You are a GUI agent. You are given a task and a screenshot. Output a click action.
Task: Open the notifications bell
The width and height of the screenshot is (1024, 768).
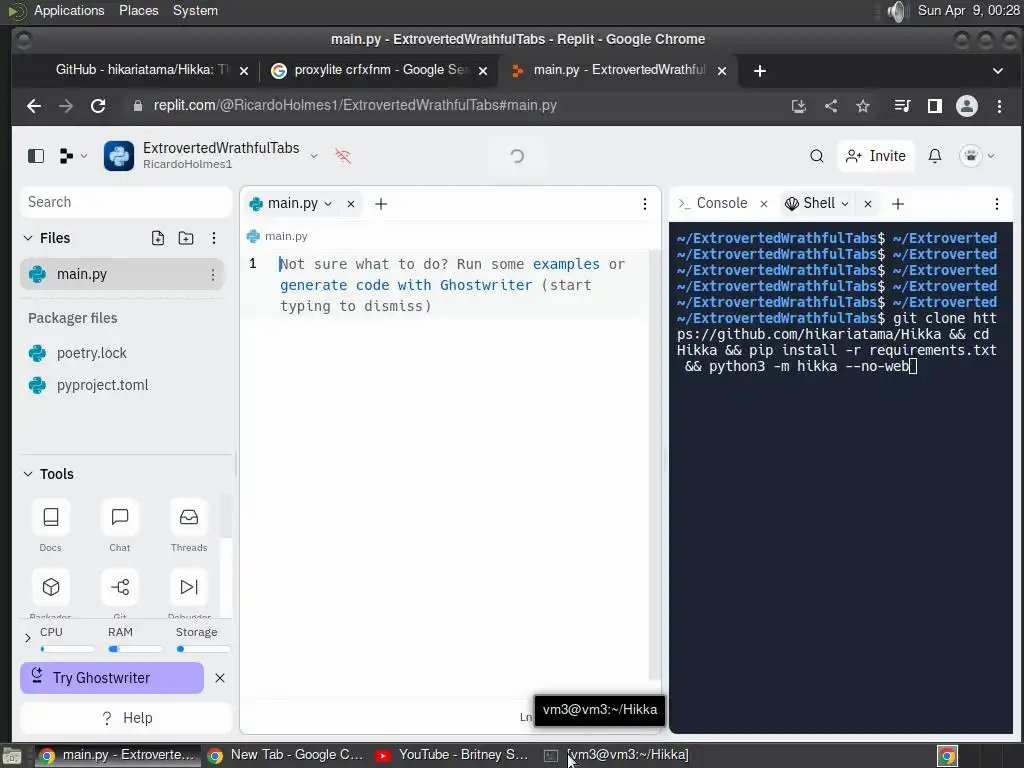[935, 156]
